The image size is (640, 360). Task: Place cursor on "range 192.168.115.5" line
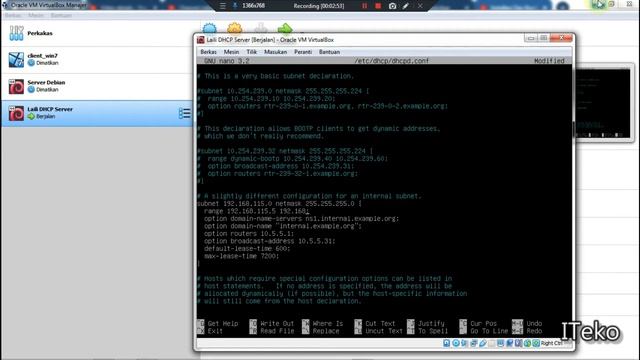[x=256, y=211]
